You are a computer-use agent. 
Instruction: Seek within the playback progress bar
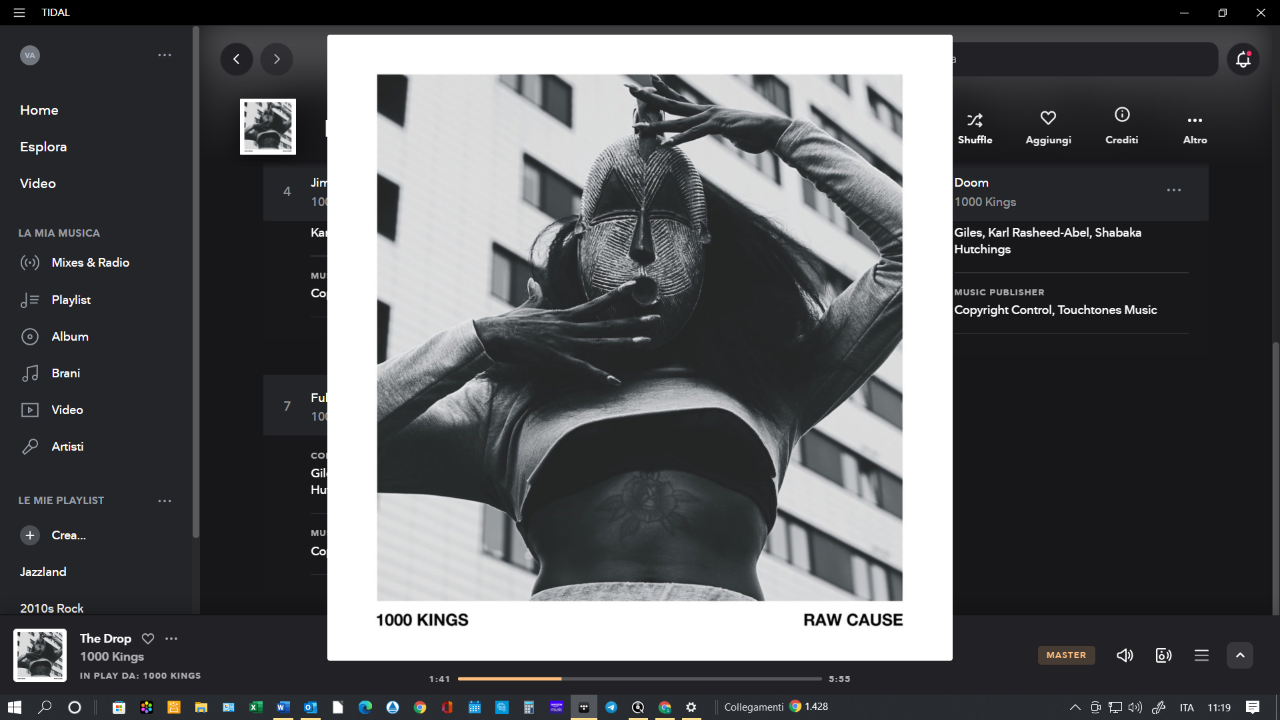tap(640, 678)
